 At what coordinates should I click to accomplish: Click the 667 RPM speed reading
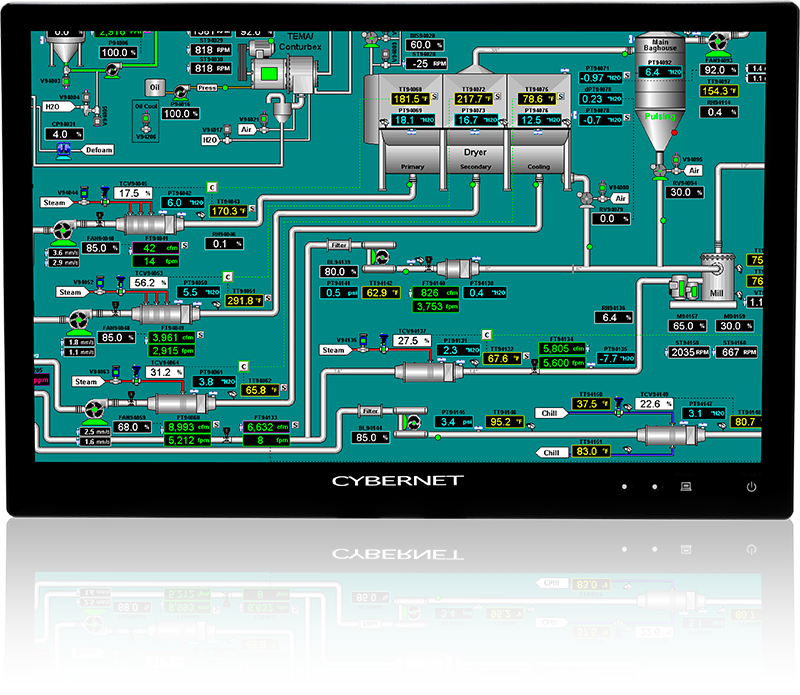pos(738,352)
